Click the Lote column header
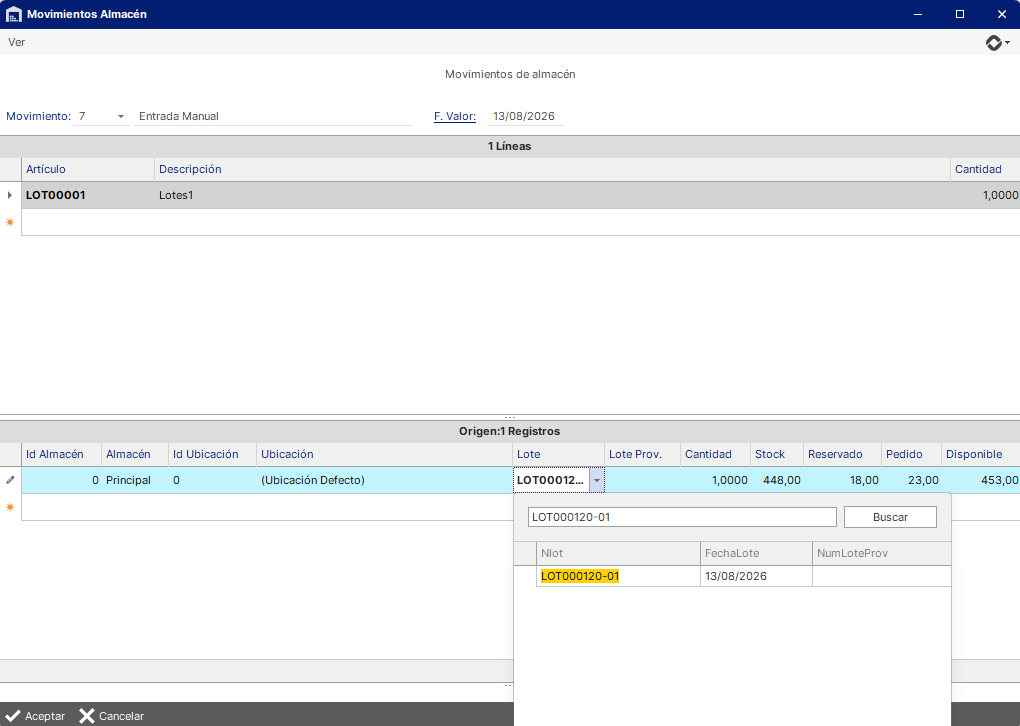Screen dimensions: 1020x726 [x=559, y=454]
